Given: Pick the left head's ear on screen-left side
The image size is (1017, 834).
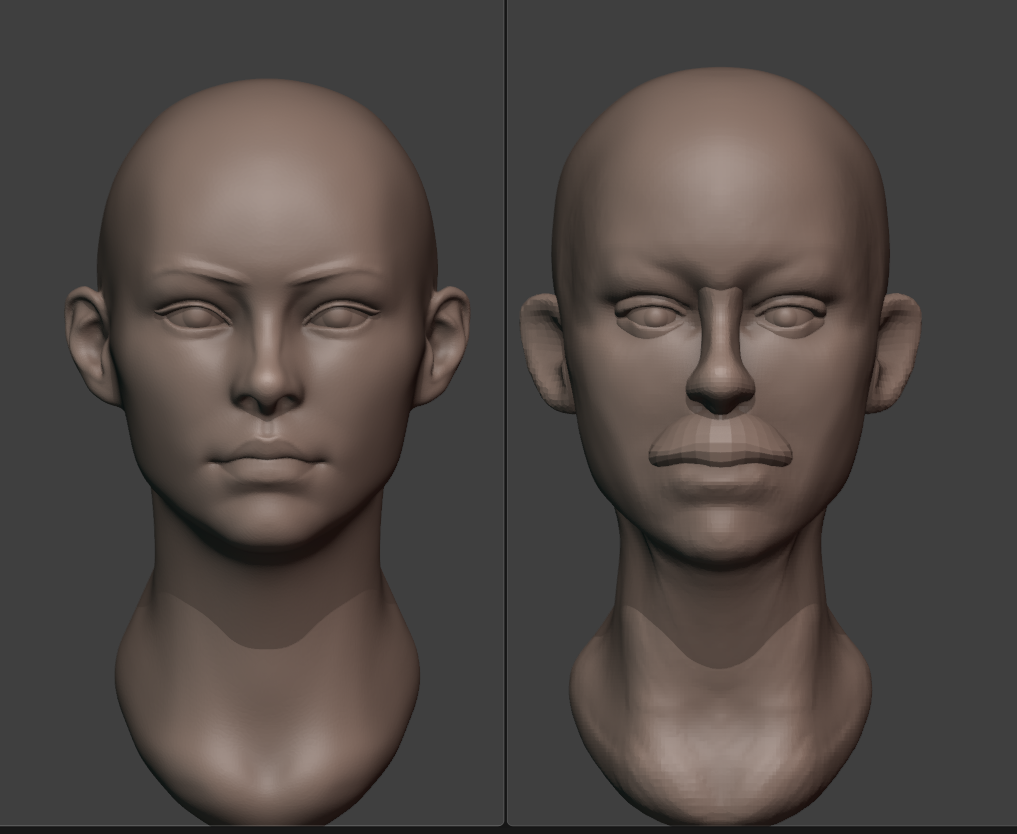Looking at the screenshot, I should click(x=91, y=345).
